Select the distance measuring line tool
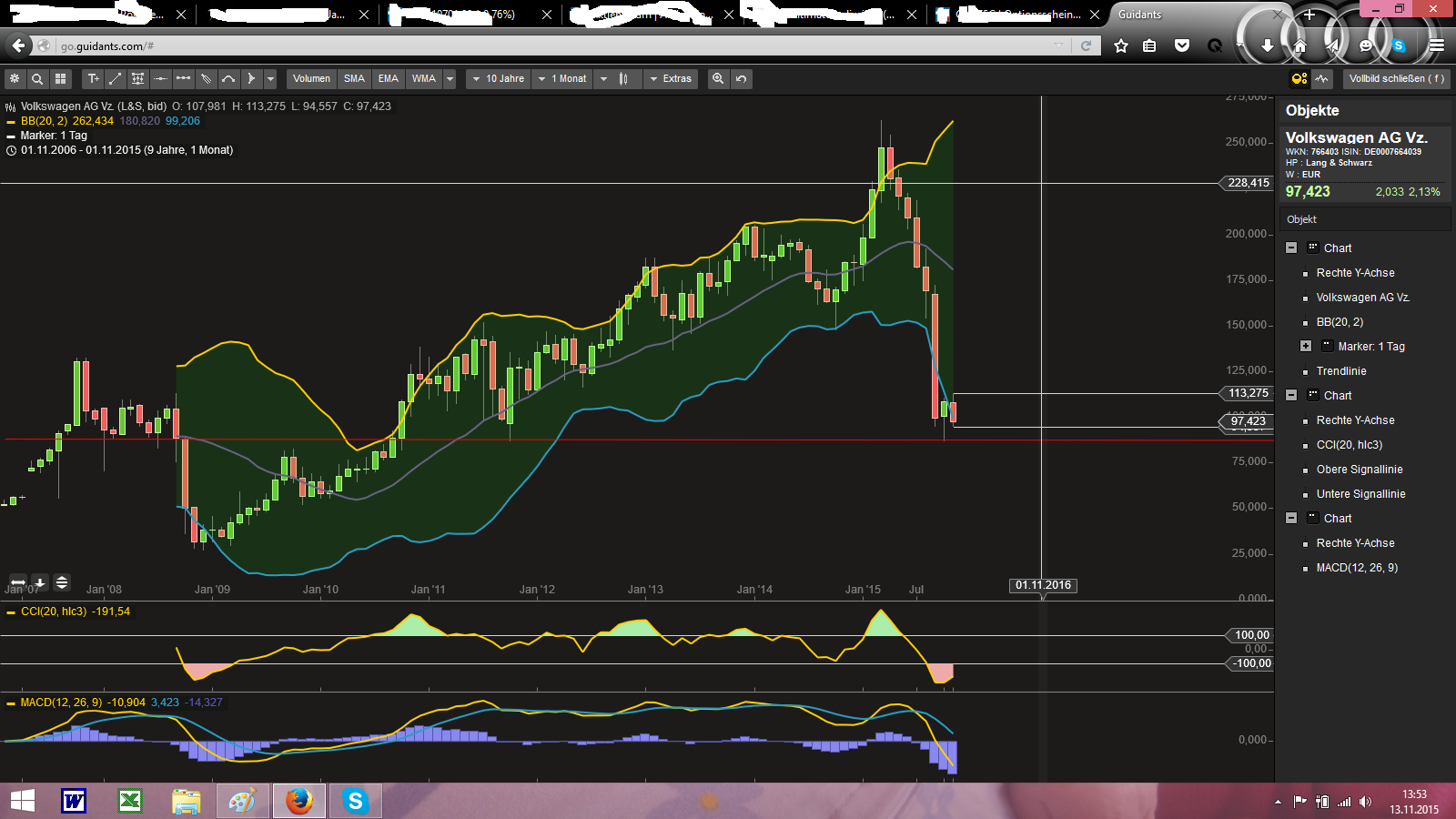 tap(183, 79)
